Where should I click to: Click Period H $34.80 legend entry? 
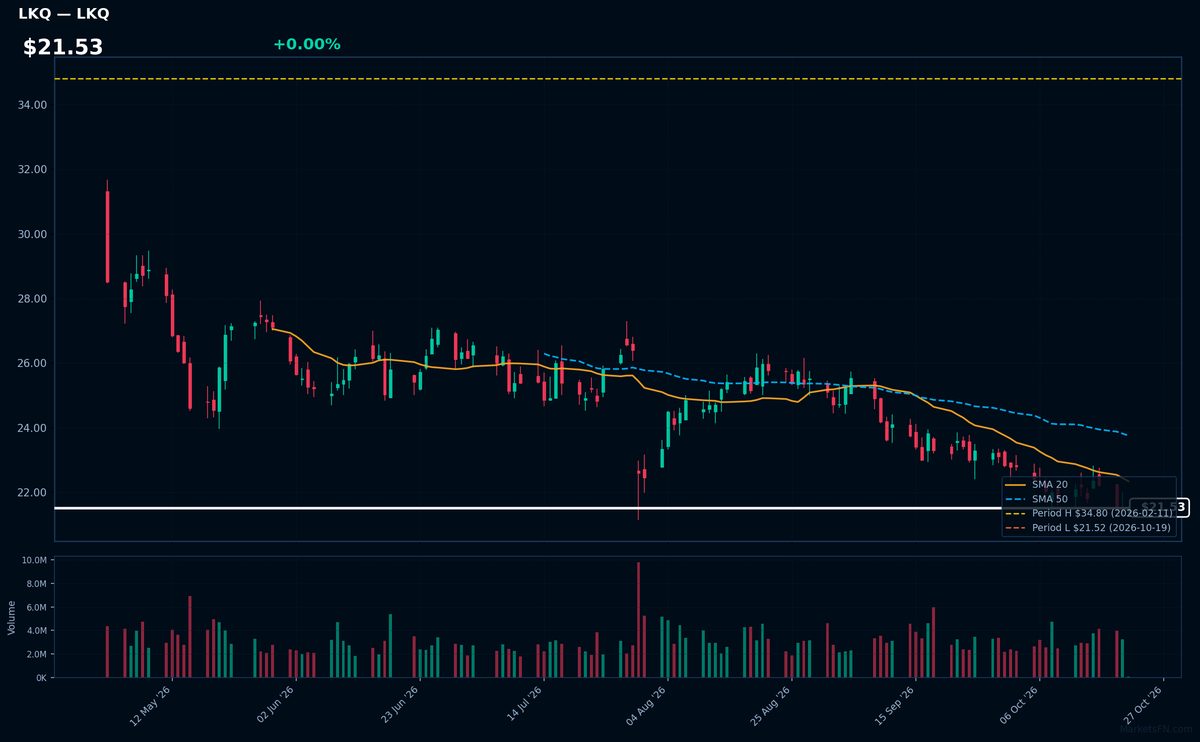(1089, 512)
